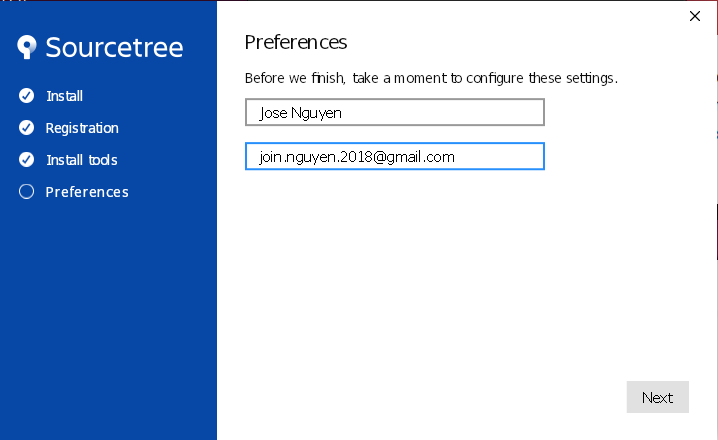Click the Registration step checkmark icon
The height and width of the screenshot is (440, 718).
click(x=27, y=128)
